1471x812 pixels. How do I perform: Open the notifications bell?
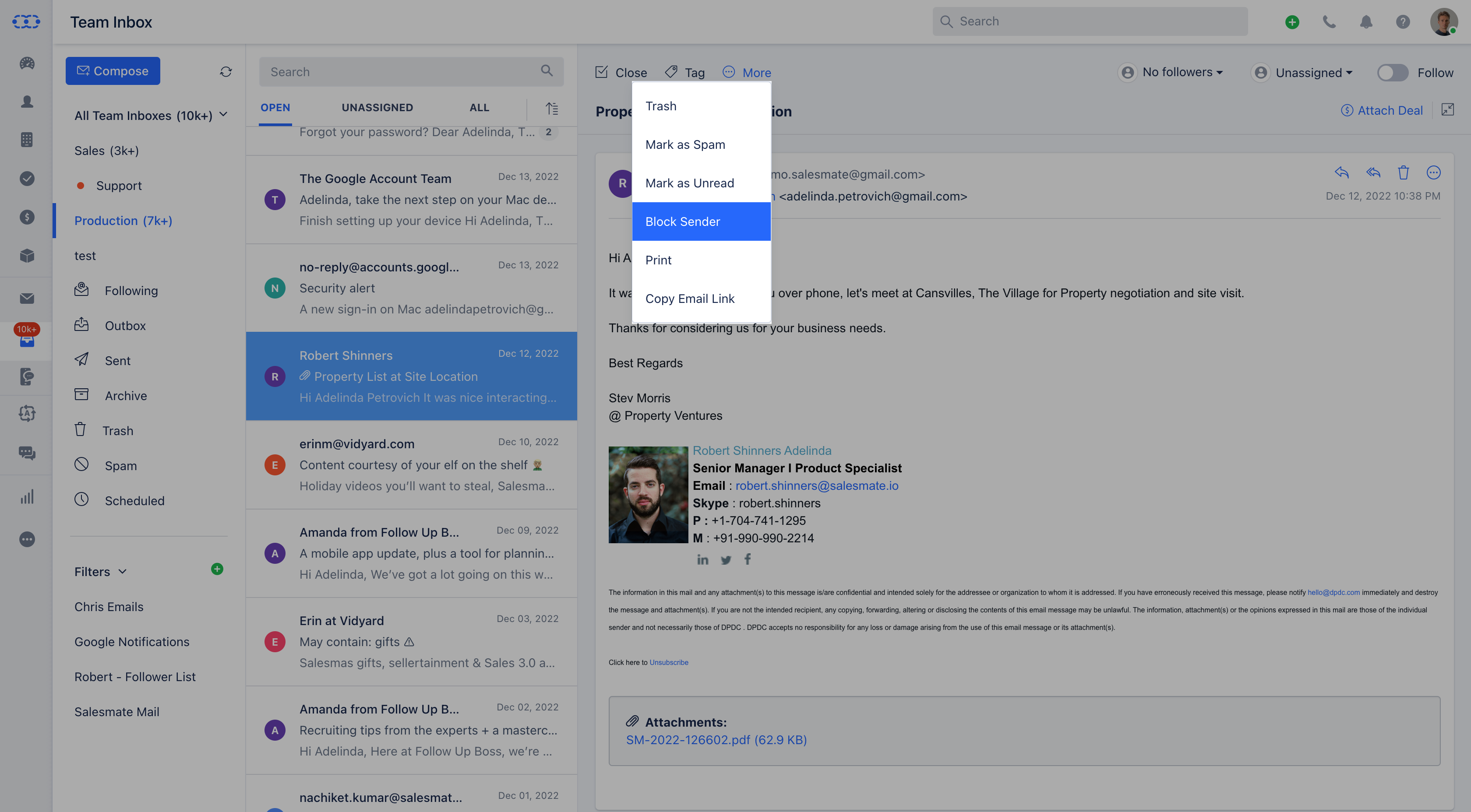pos(1366,22)
